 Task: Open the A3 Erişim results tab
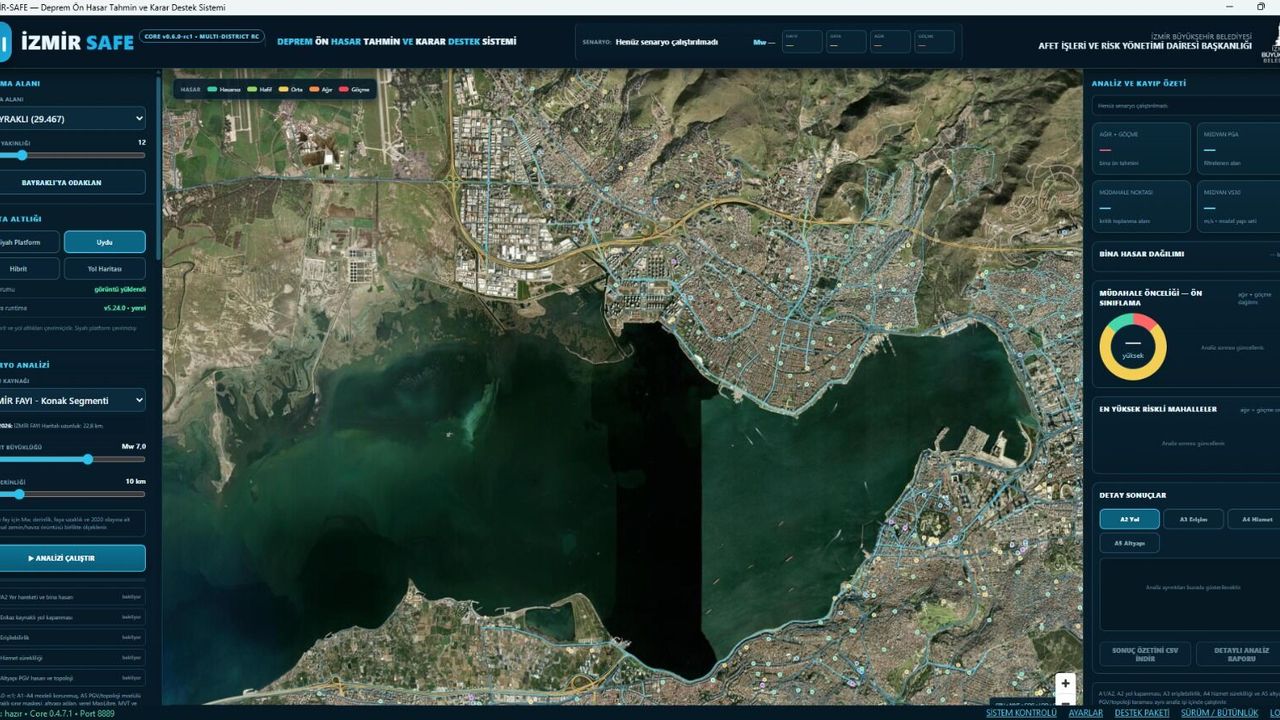(x=1193, y=519)
